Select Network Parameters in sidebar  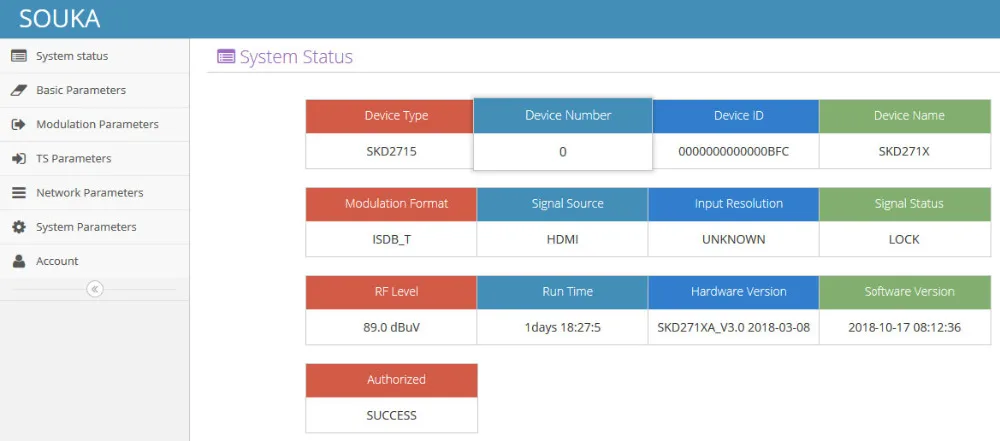[x=94, y=193]
